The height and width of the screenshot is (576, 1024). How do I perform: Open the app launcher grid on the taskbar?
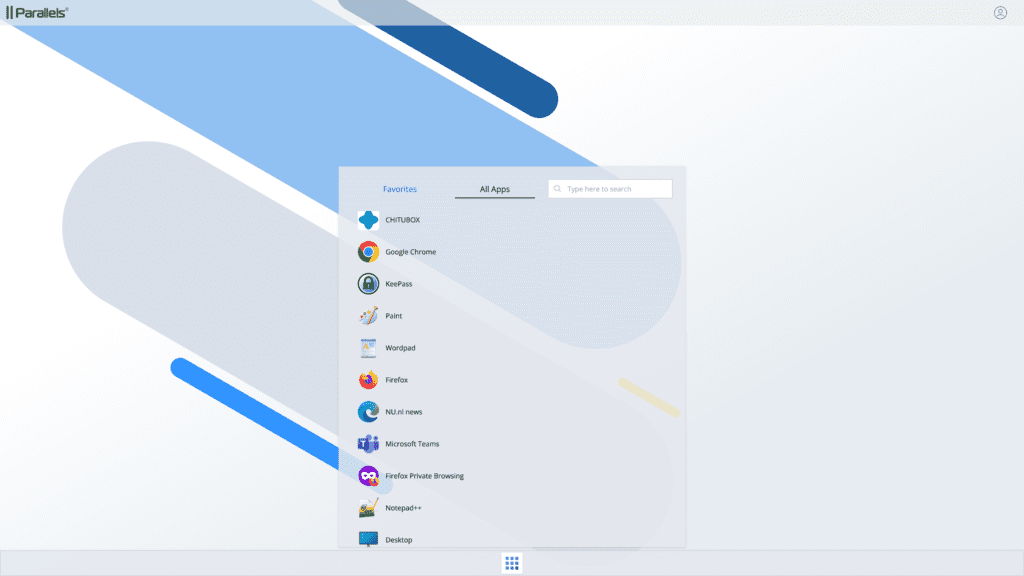click(x=511, y=562)
